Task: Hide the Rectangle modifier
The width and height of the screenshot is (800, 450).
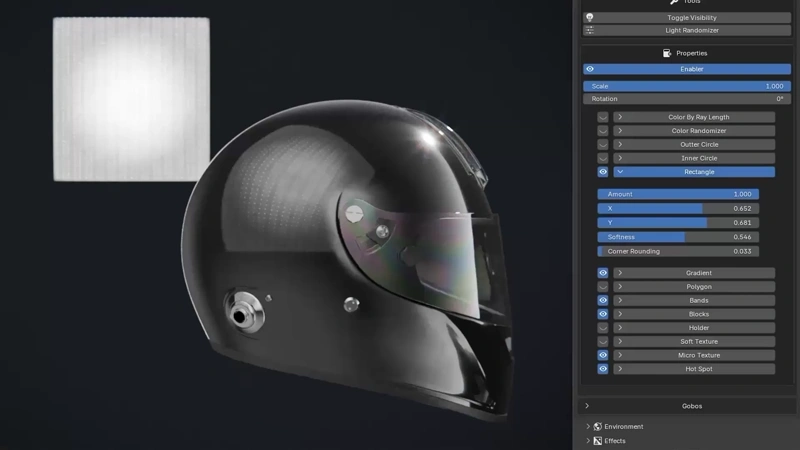Action: (x=603, y=172)
